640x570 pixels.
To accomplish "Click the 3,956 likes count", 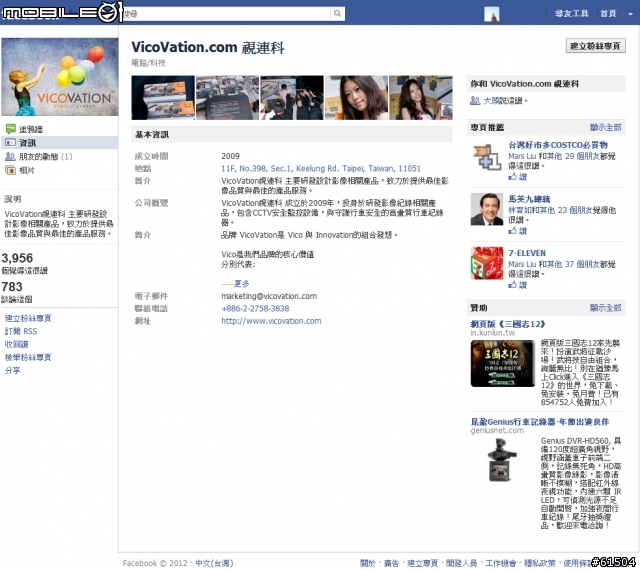I will [17, 258].
